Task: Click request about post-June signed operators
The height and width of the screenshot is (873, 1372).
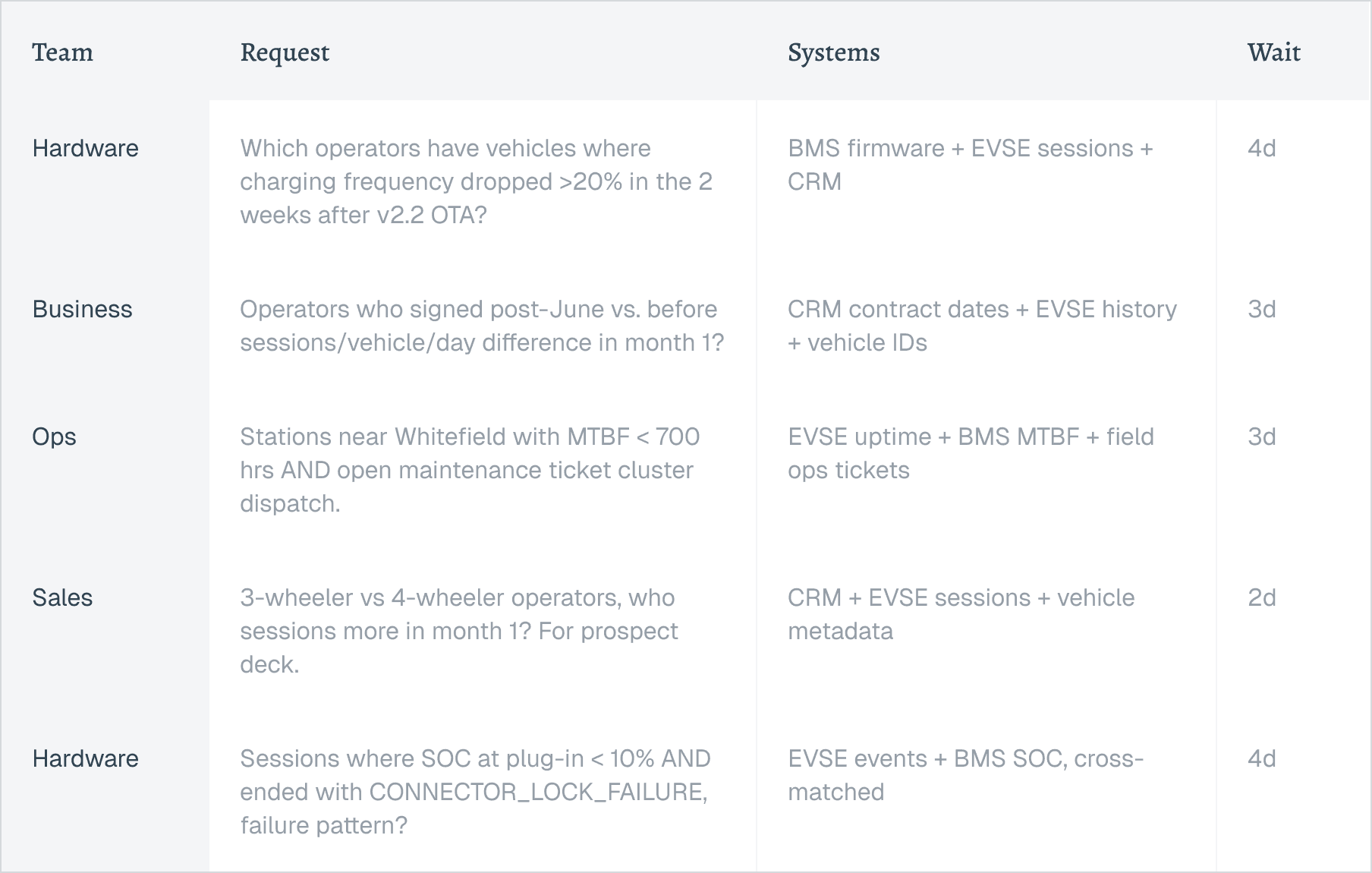Action: pos(482,326)
